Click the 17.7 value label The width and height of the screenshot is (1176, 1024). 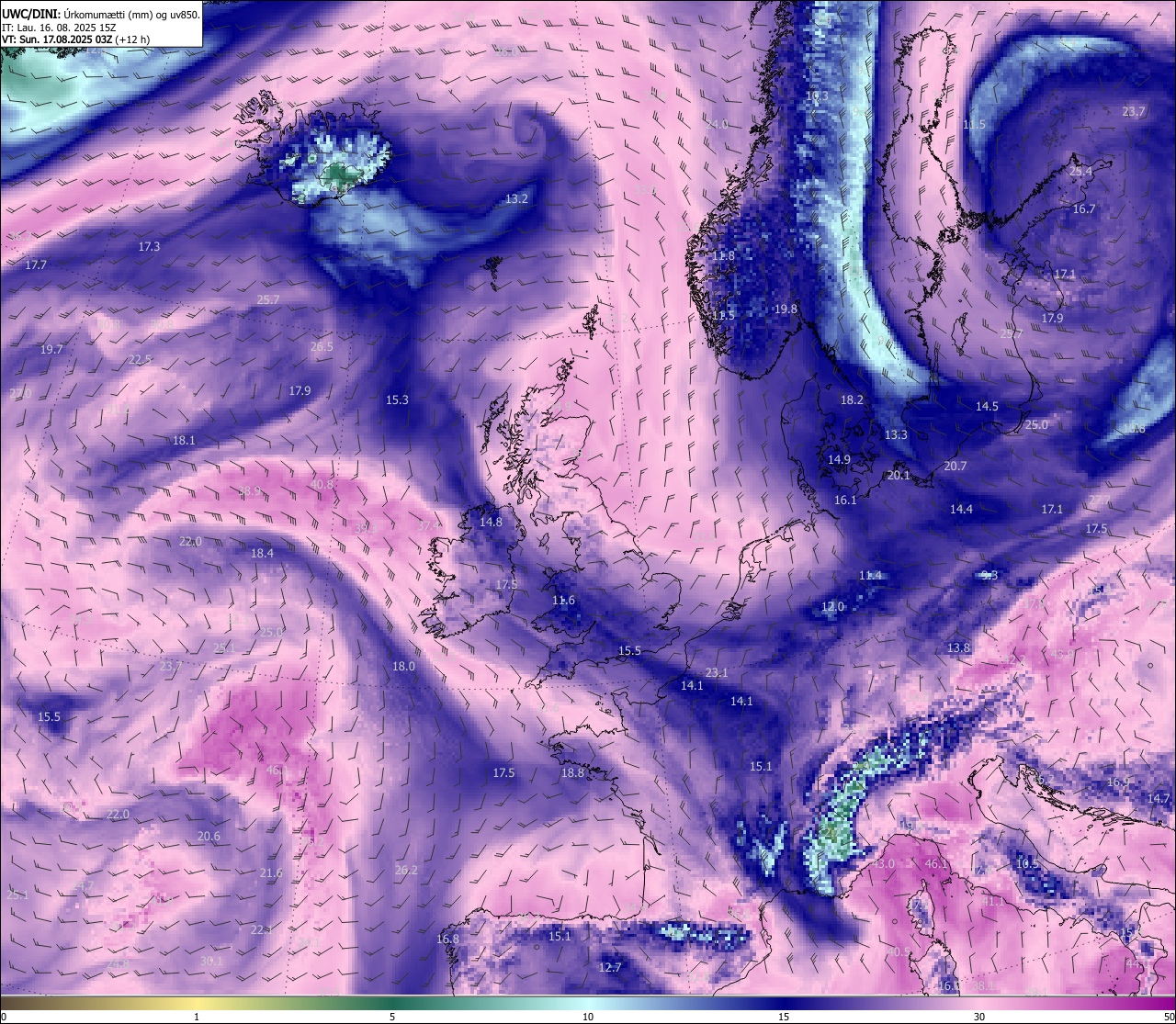(35, 265)
